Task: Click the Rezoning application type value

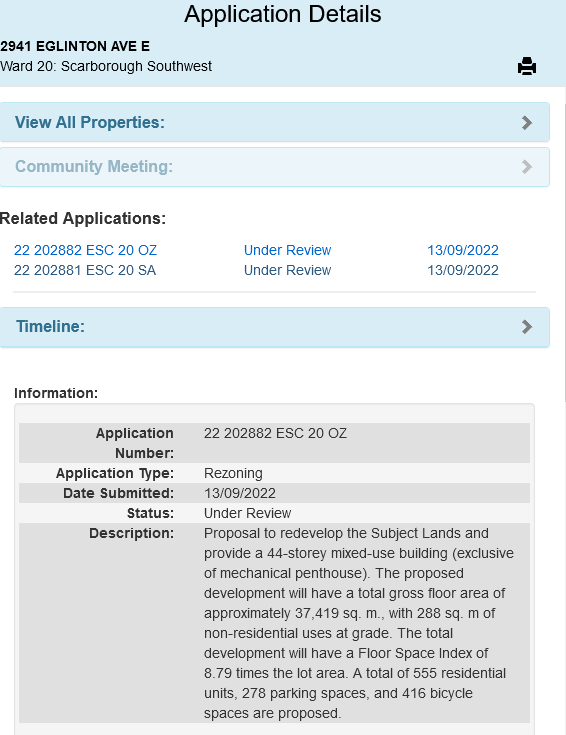Action: pos(233,473)
